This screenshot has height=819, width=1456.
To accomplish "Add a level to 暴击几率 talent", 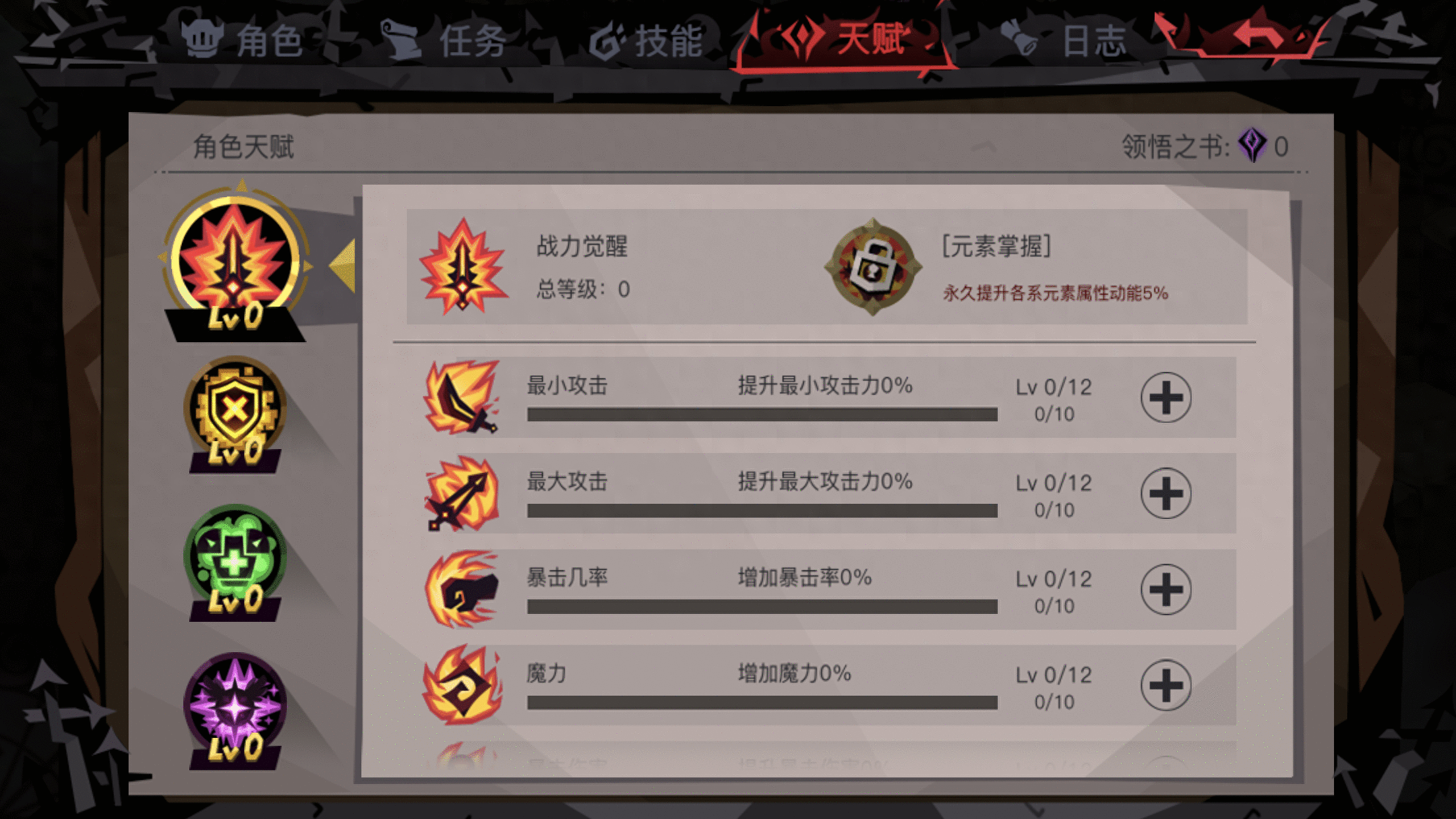I will 1166,590.
